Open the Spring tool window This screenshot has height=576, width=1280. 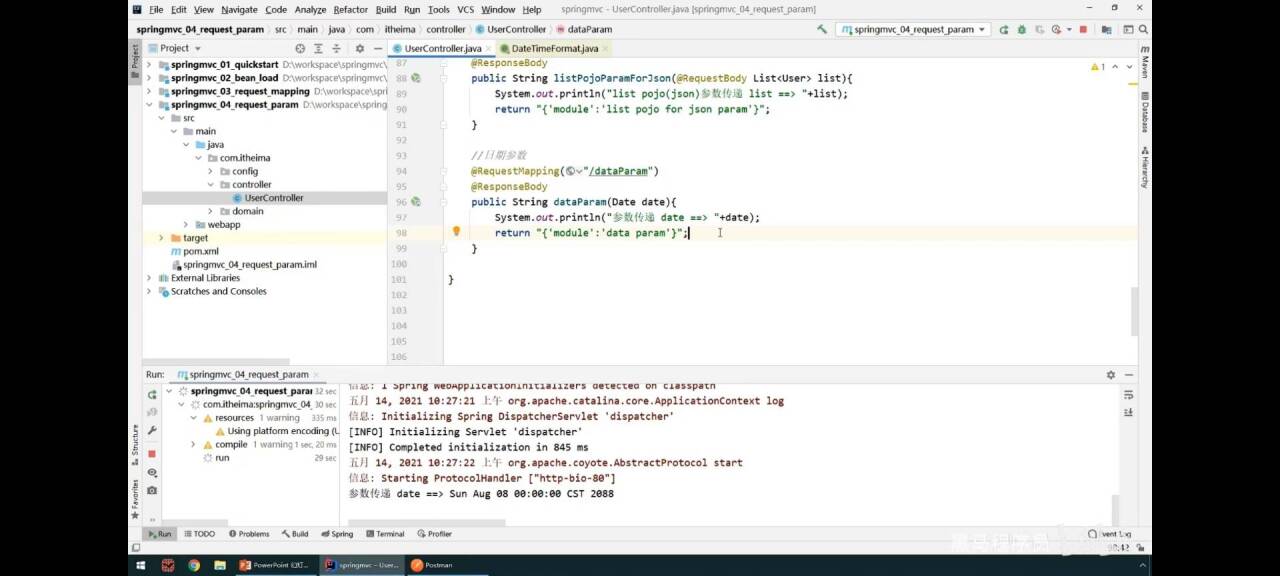337,534
